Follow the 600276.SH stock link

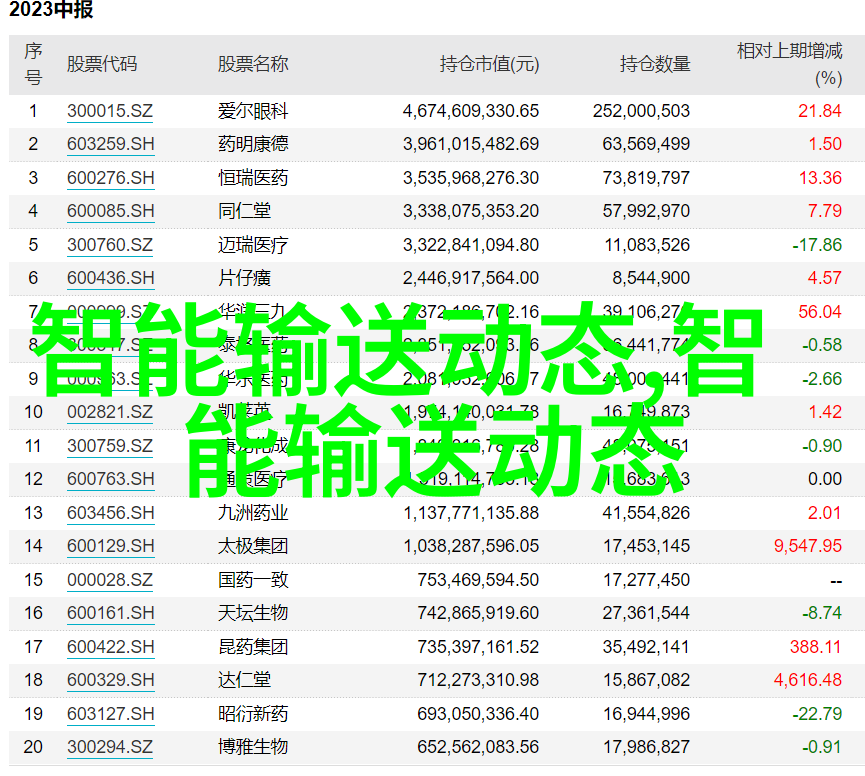tap(111, 178)
